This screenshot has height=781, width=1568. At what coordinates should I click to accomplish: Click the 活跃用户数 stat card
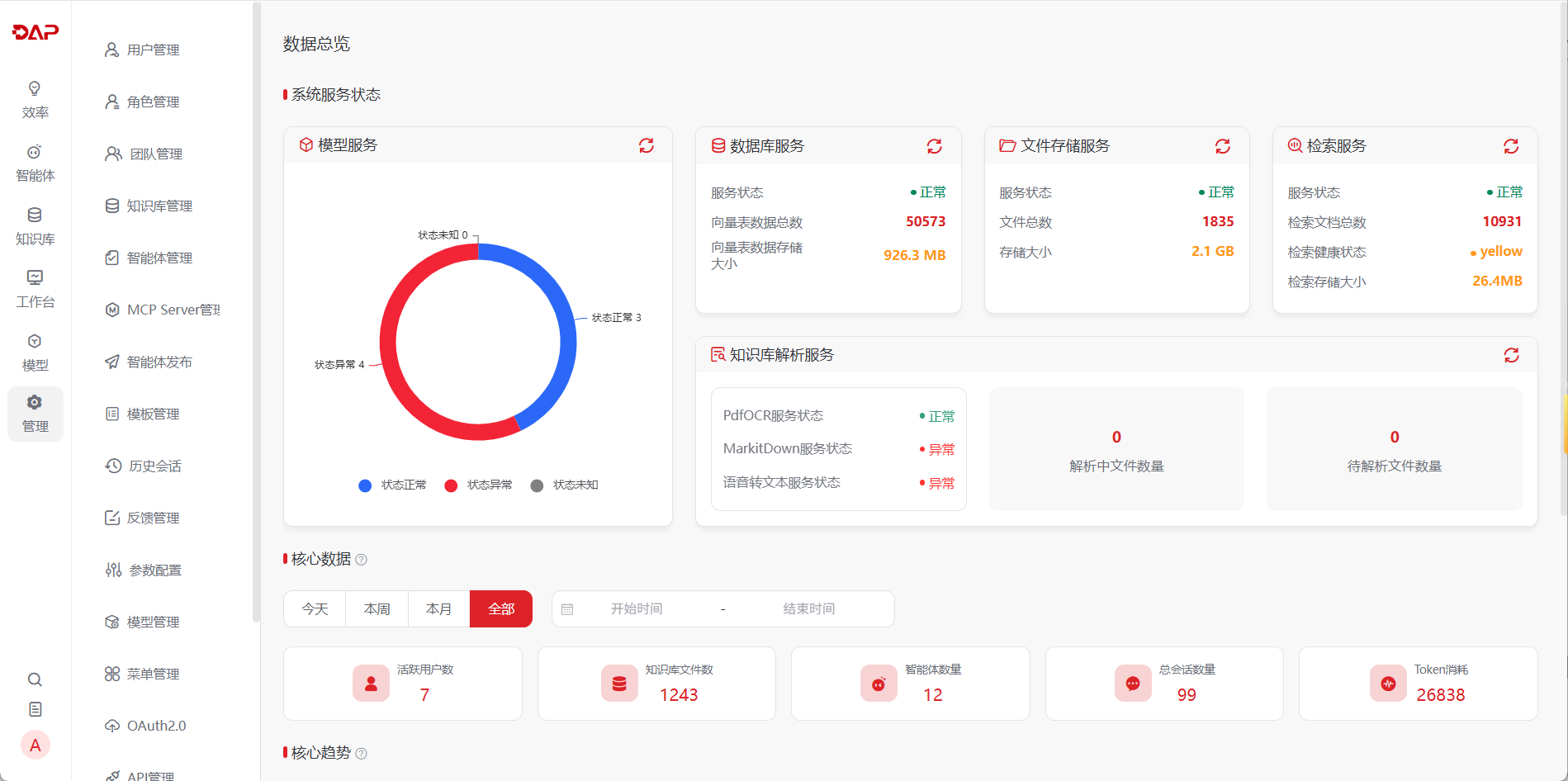click(x=403, y=684)
